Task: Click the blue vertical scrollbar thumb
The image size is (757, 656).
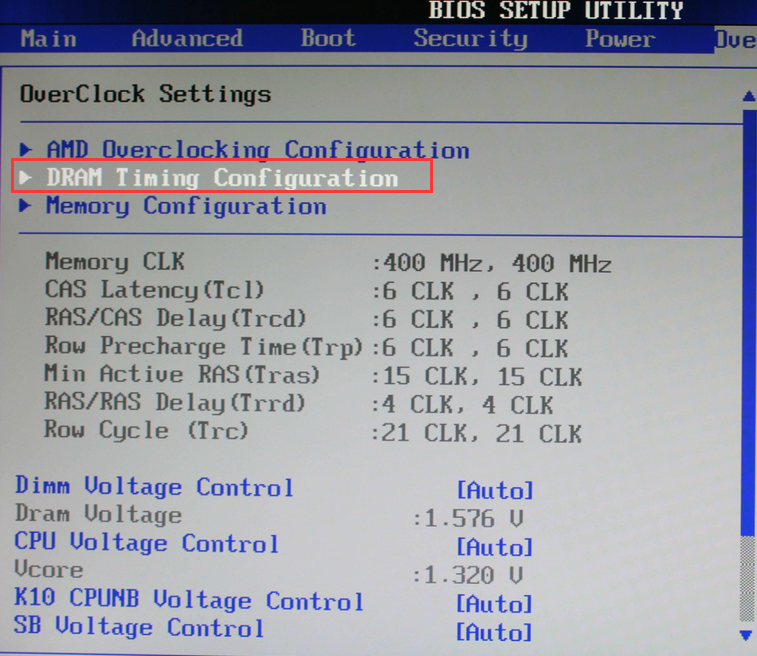Action: pyautogui.click(x=749, y=322)
